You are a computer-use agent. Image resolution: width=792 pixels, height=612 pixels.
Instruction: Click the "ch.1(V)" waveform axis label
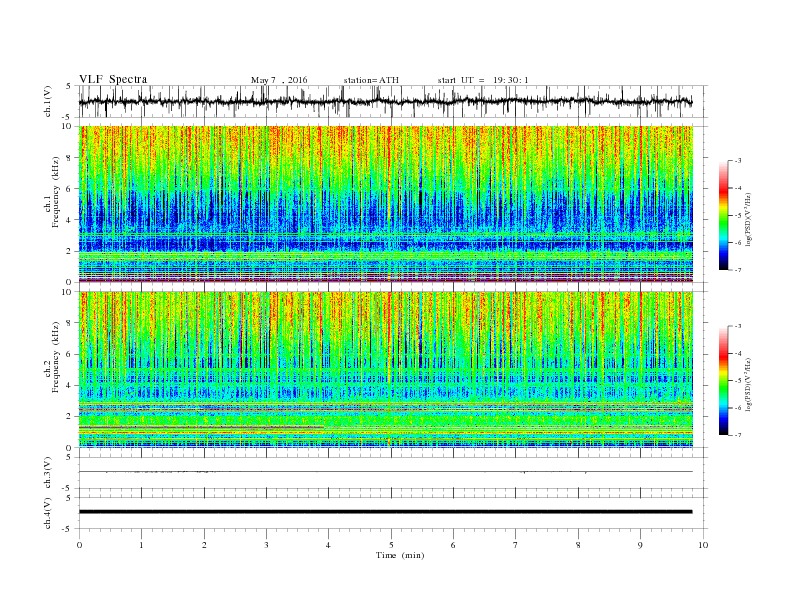pos(47,101)
